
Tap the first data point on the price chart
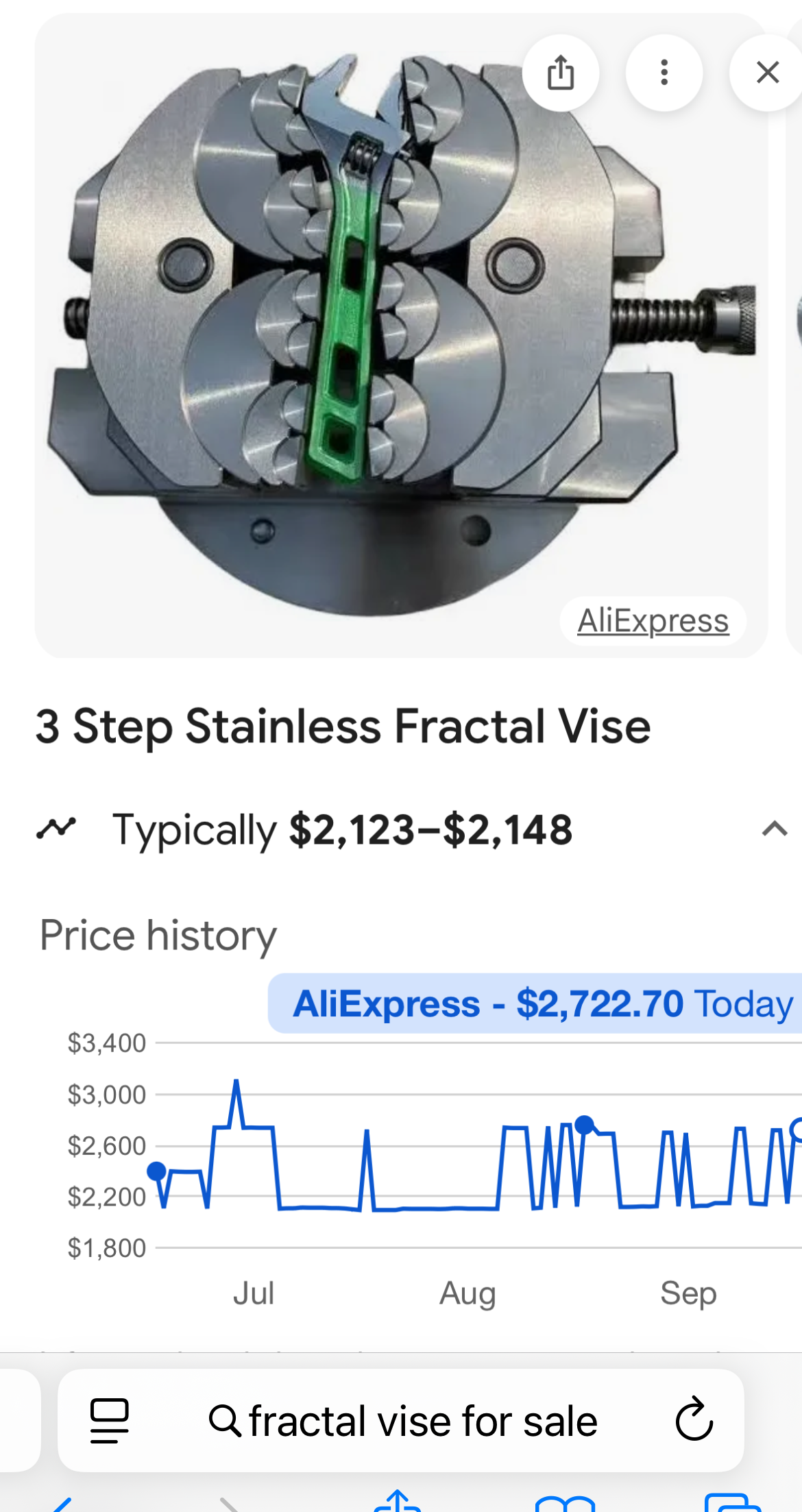point(157,1171)
